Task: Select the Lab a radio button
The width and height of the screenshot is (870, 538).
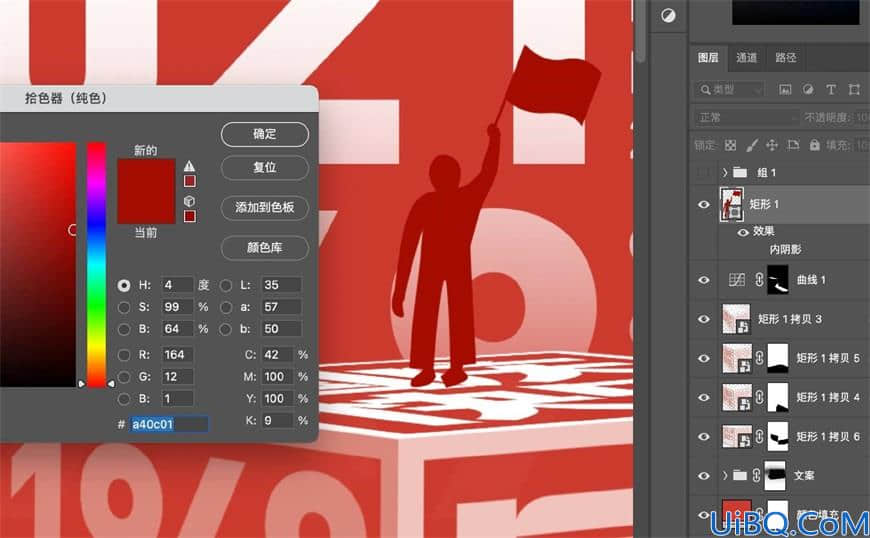Action: point(225,307)
